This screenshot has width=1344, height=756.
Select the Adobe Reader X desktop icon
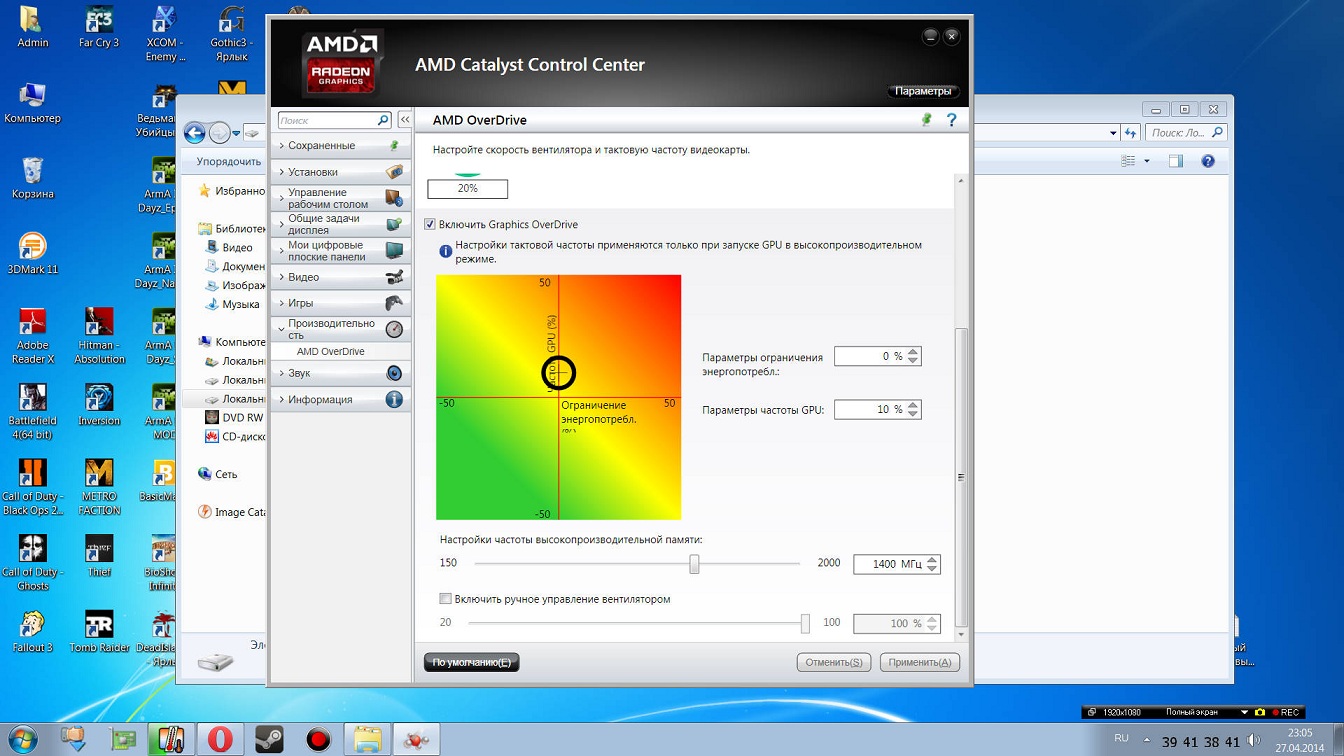tap(33, 336)
